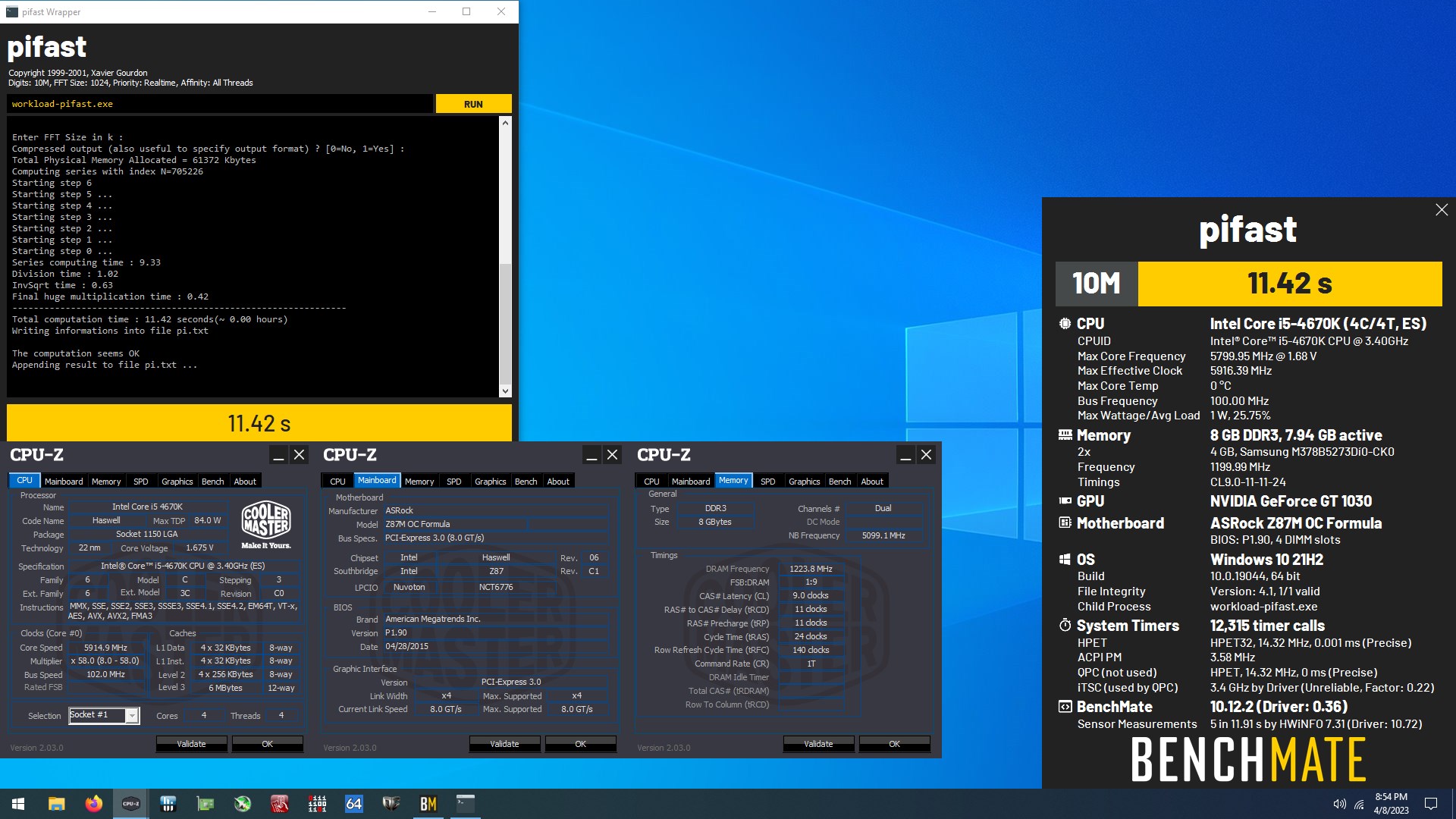Click Validate in the CPU-Z Memory window
This screenshot has height=819, width=1456.
[x=818, y=744]
